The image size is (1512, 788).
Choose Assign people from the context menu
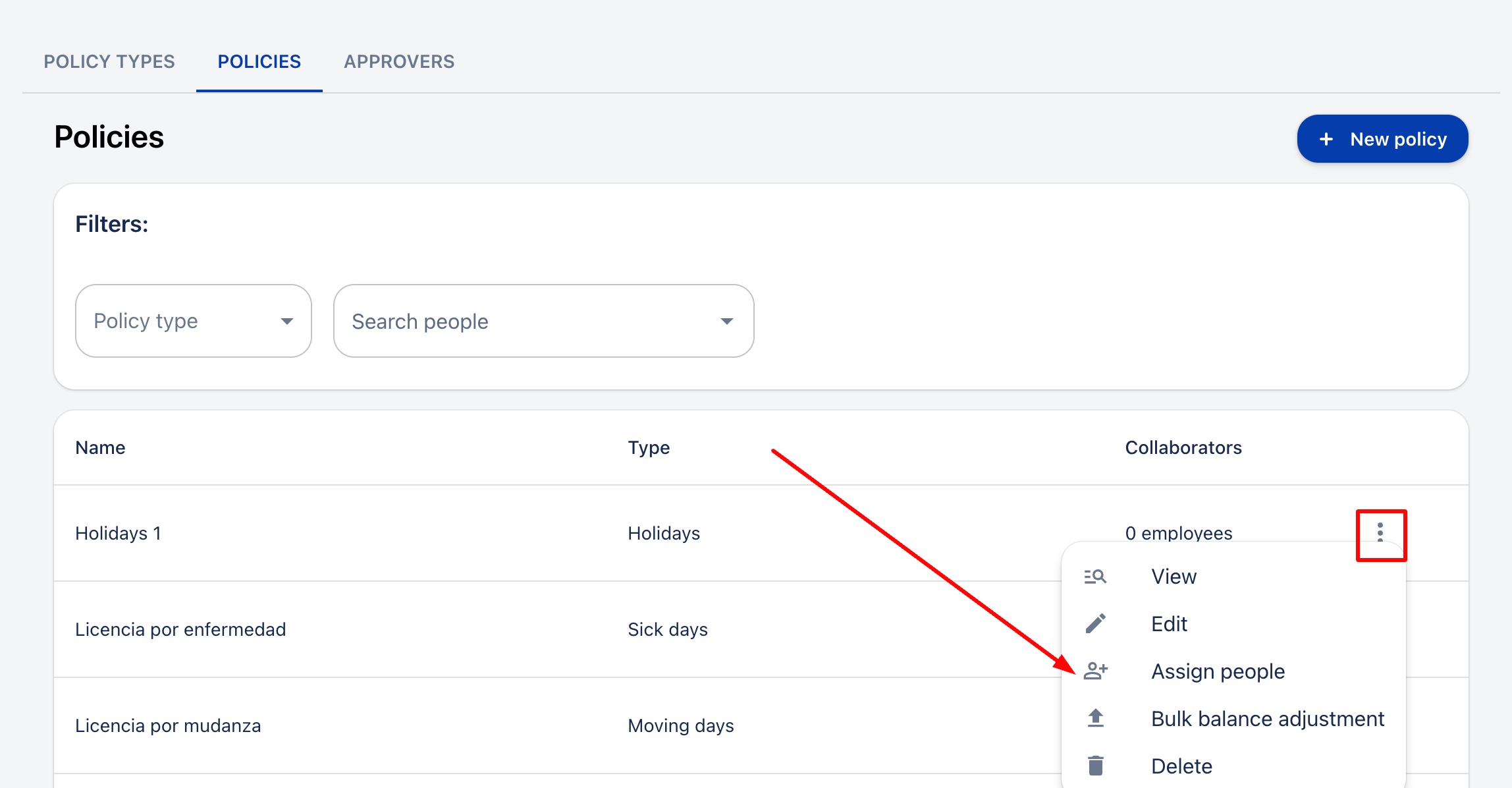1218,671
